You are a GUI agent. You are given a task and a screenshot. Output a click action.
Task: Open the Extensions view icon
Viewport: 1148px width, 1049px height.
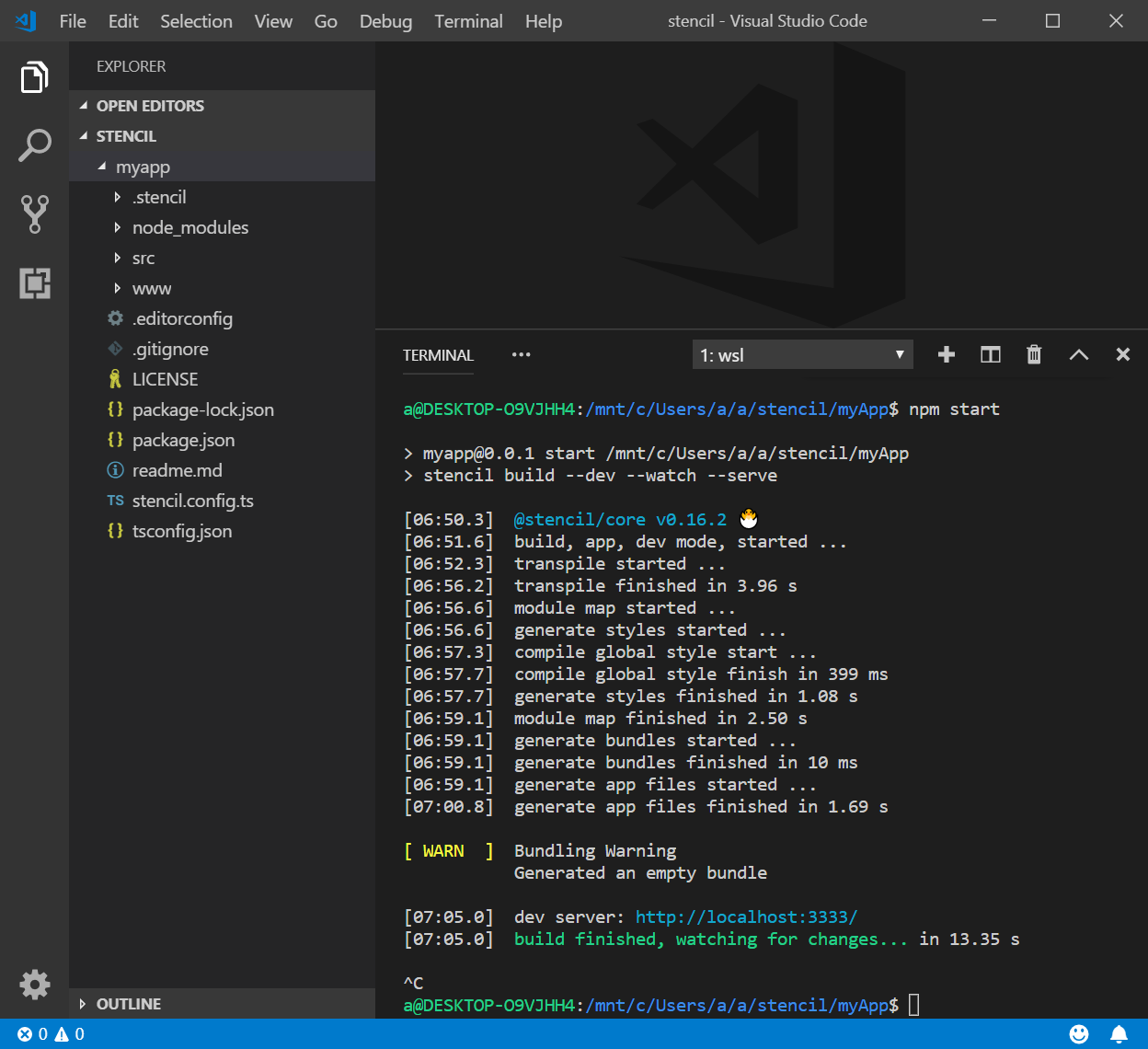[x=34, y=282]
